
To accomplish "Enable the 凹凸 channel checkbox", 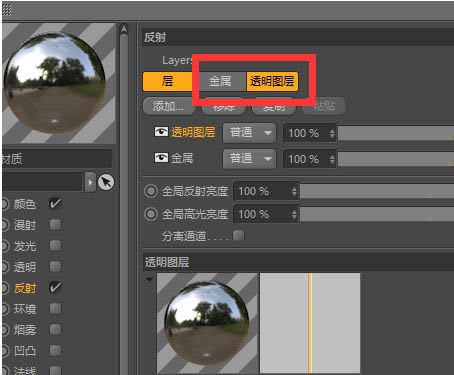I will (x=55, y=350).
